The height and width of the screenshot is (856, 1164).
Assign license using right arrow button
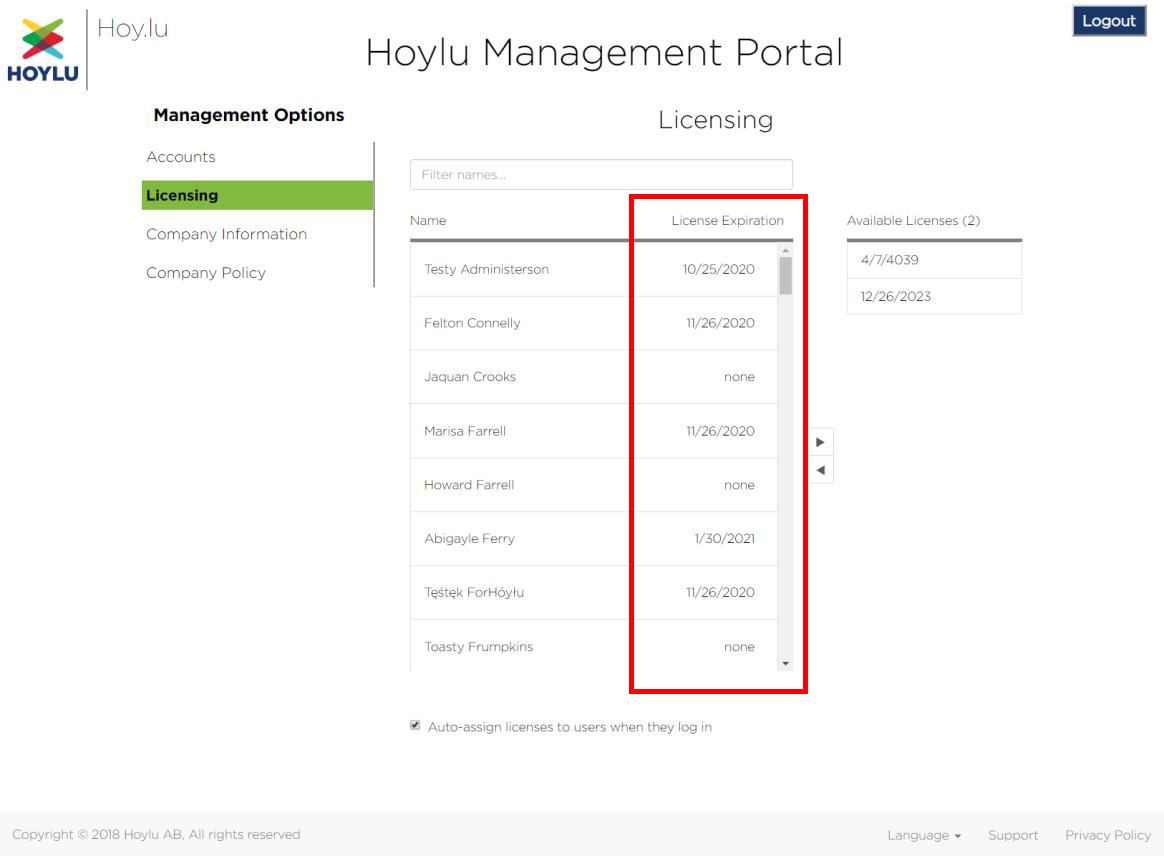[x=820, y=442]
